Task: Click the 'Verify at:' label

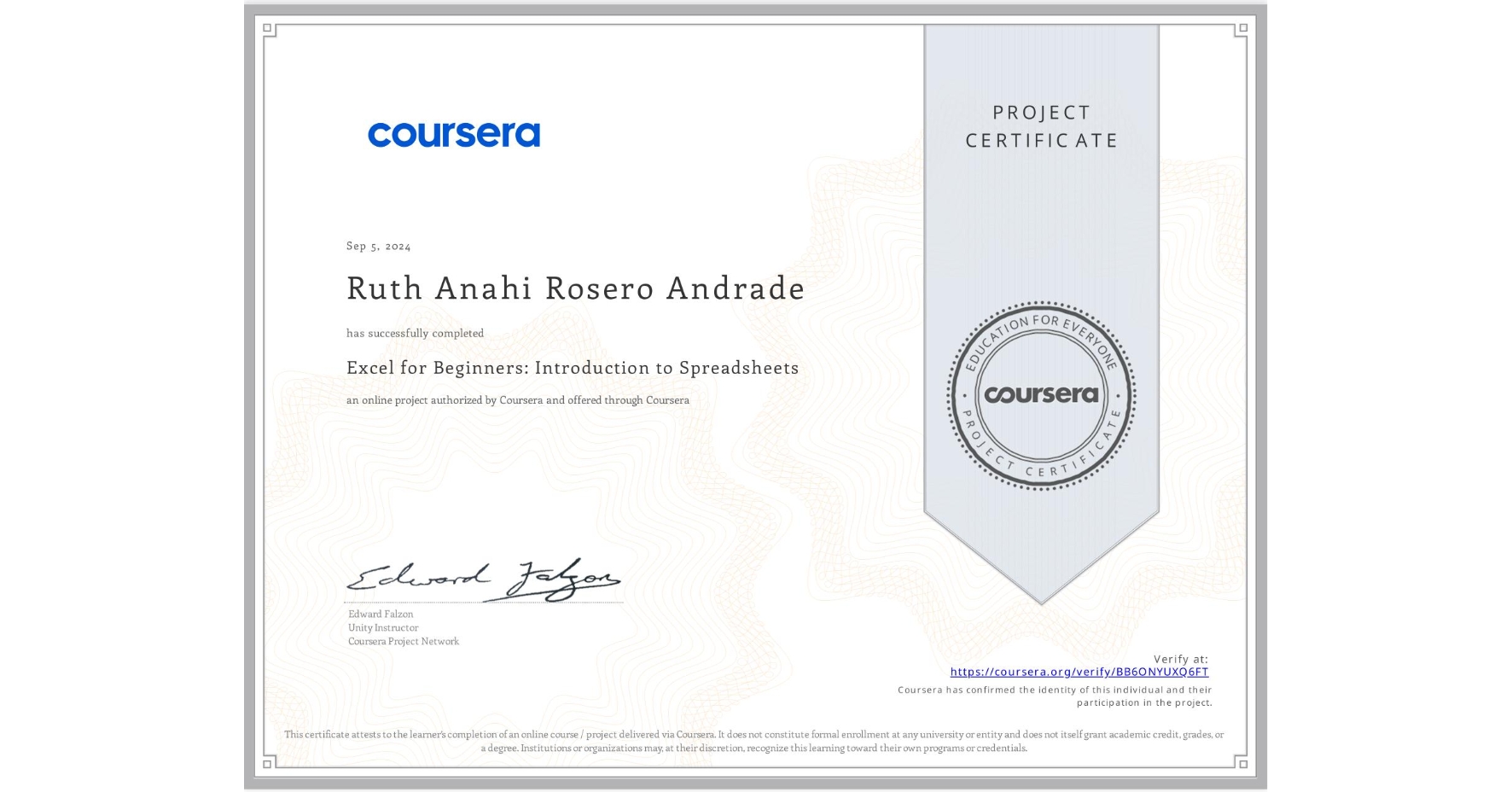Action: (x=1181, y=659)
